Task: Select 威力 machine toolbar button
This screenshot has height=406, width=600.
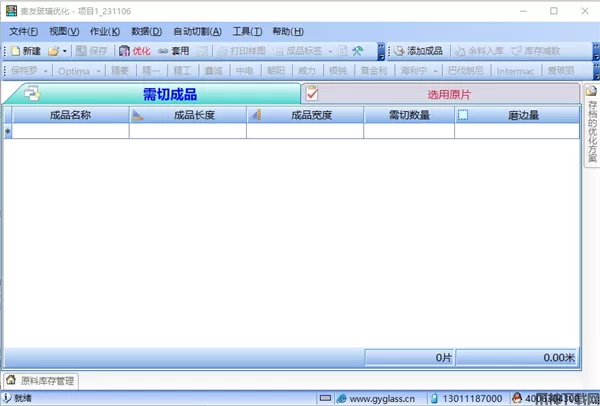Action: tap(307, 71)
